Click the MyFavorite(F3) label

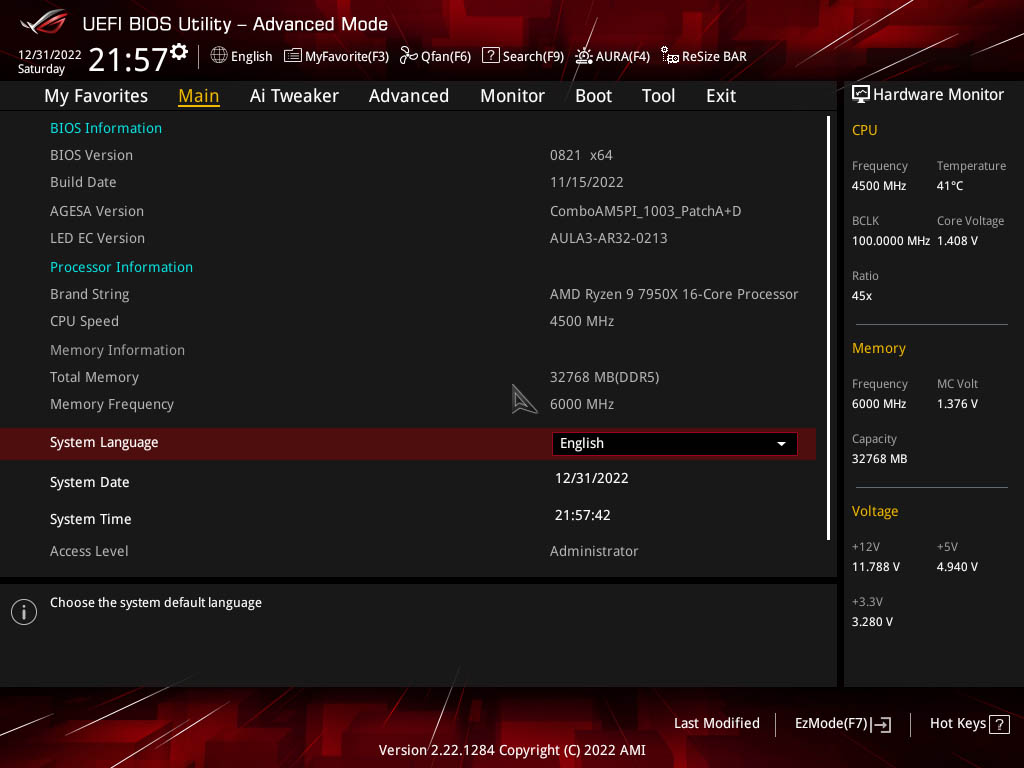point(347,56)
